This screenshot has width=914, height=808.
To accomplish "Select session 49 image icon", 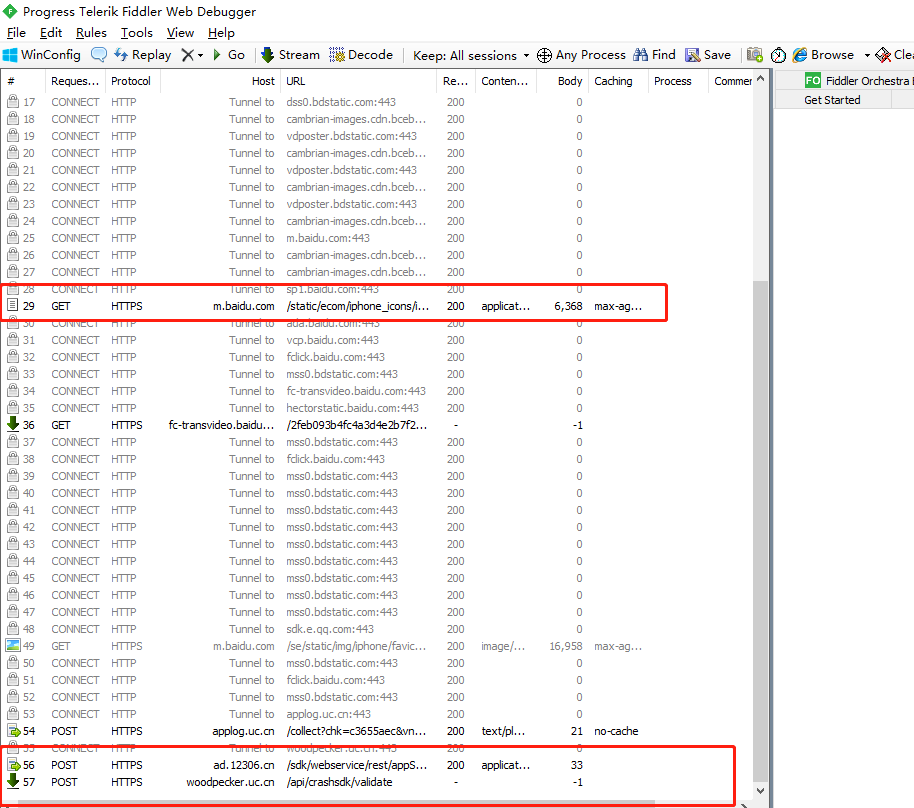I will click(x=13, y=645).
